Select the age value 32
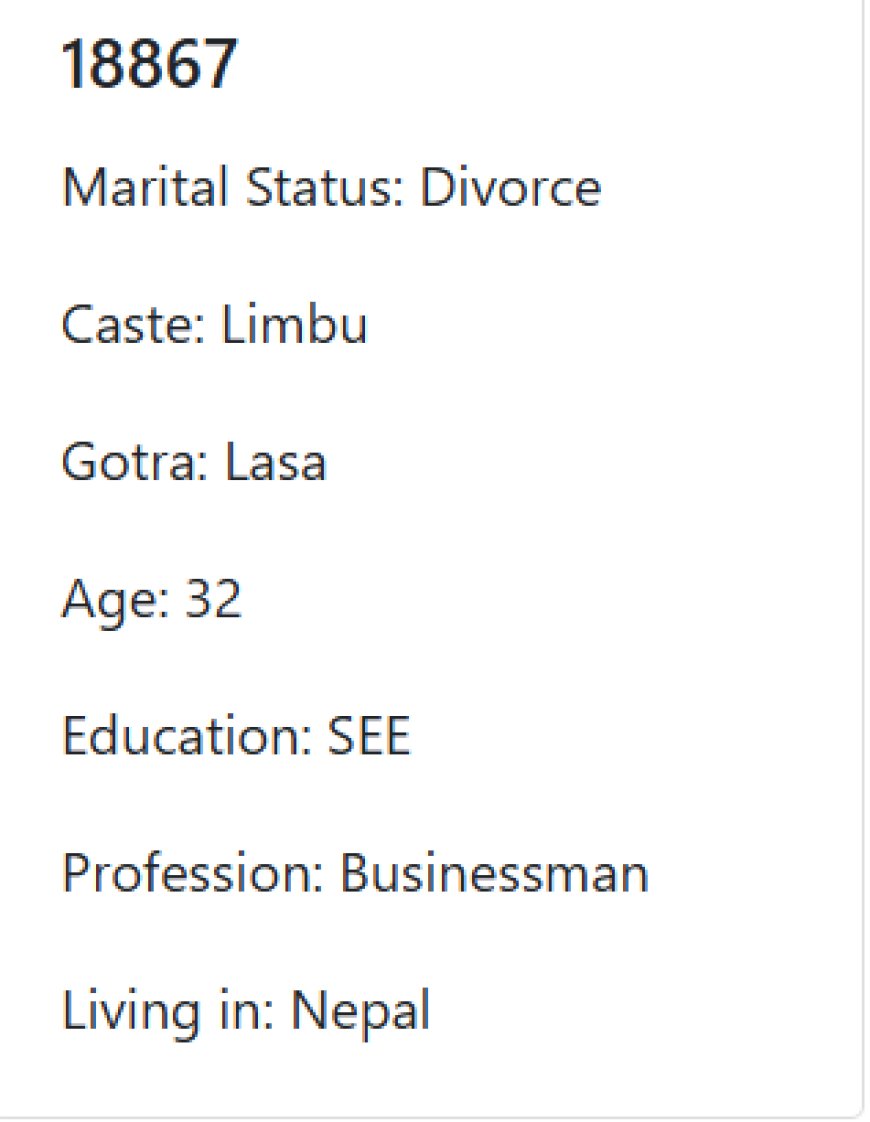Image resolution: width=870 pixels, height=1122 pixels. 213,598
